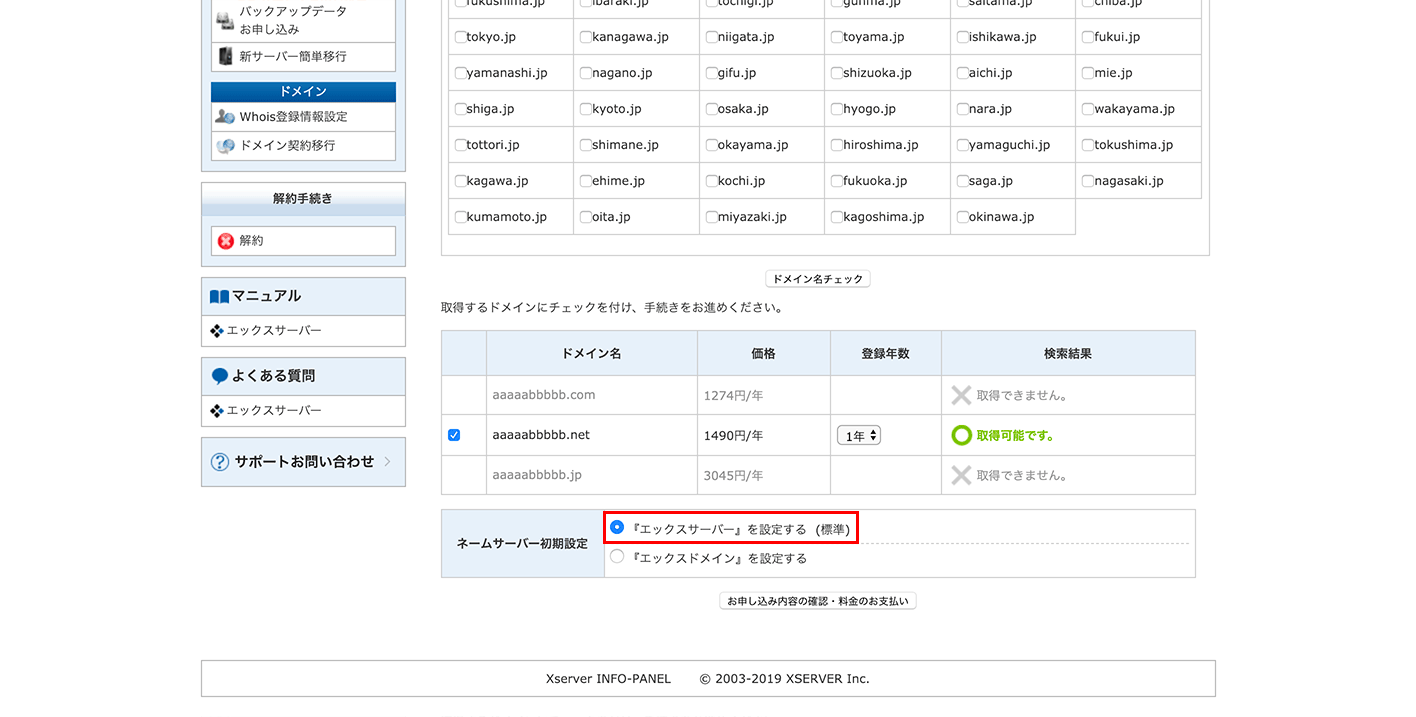Check the tottori.jp checkbox
This screenshot has width=1416, height=717.
tap(460, 145)
